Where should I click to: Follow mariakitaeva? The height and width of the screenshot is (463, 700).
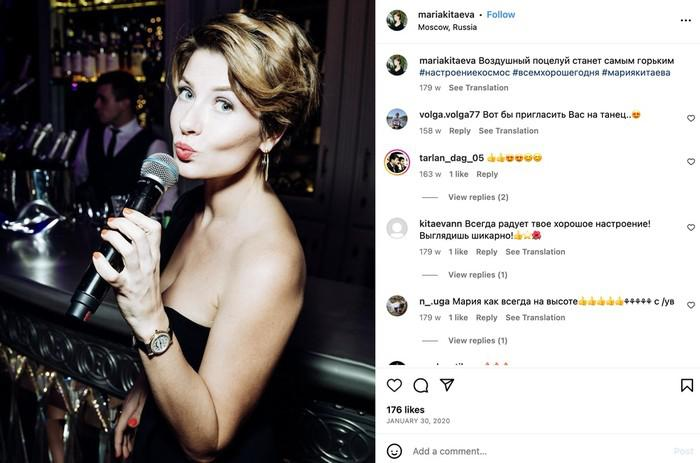(x=500, y=15)
